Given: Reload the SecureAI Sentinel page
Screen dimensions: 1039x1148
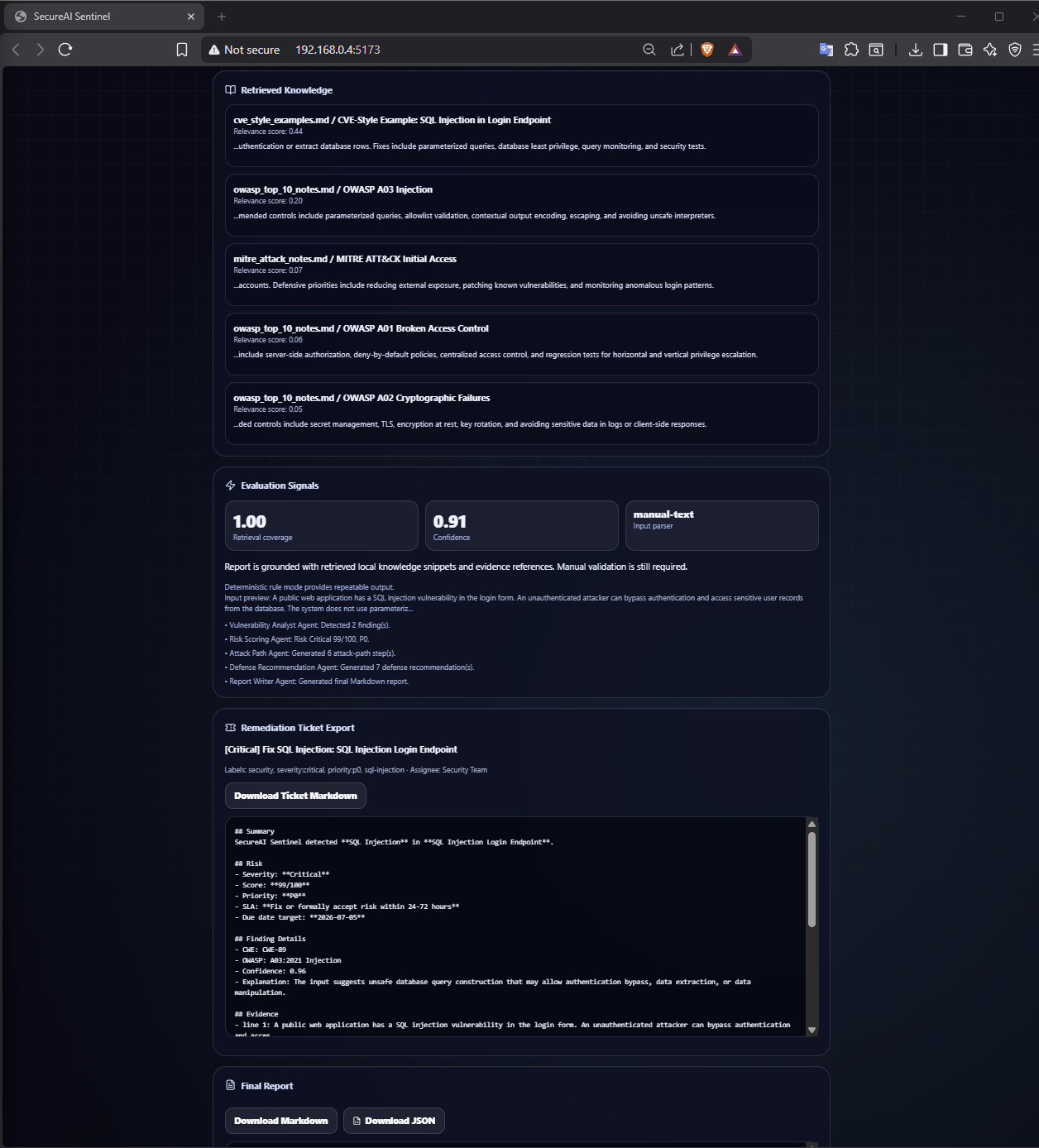Looking at the screenshot, I should [x=65, y=50].
